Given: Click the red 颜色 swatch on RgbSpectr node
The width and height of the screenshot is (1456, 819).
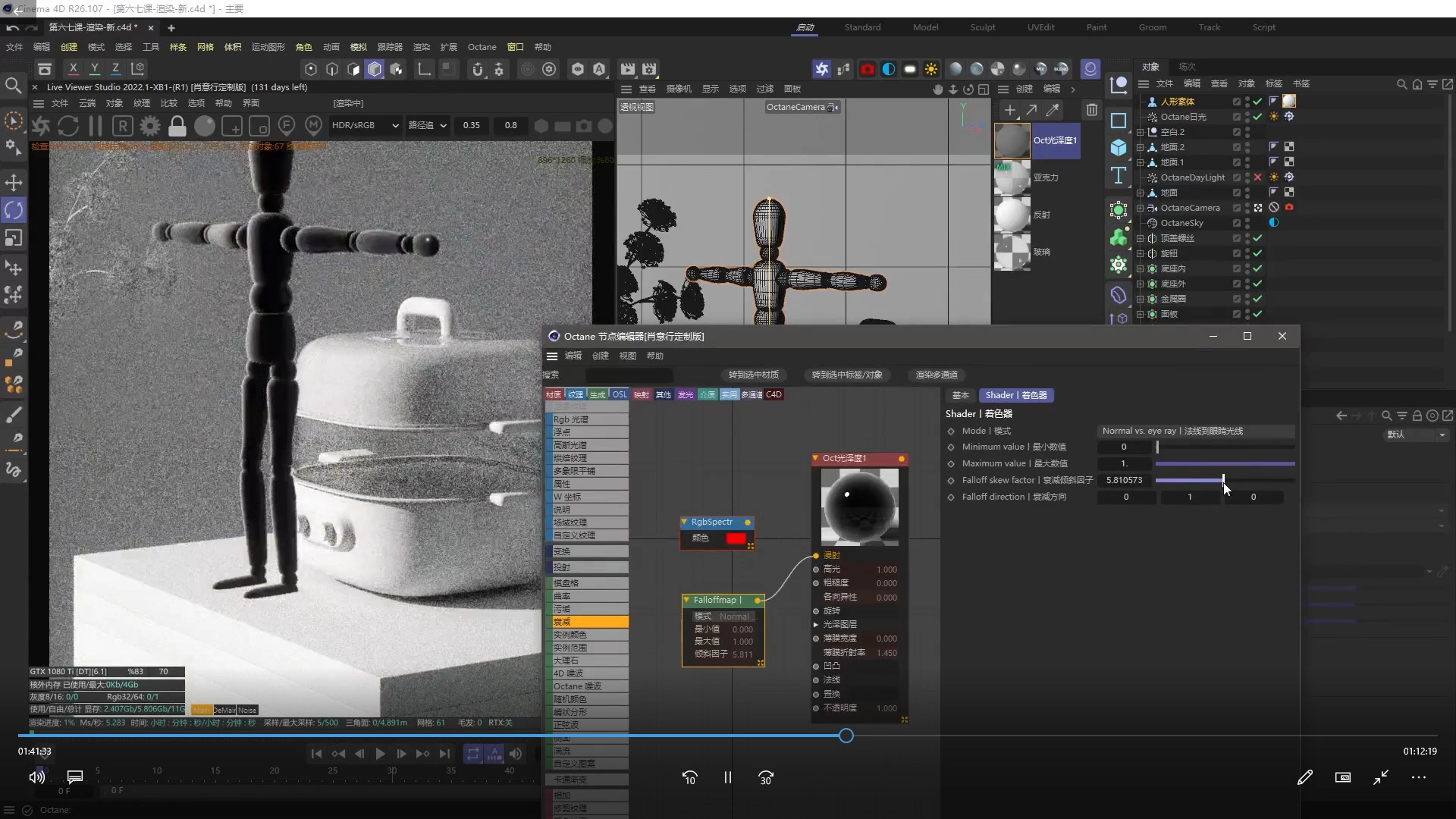Looking at the screenshot, I should click(x=736, y=538).
